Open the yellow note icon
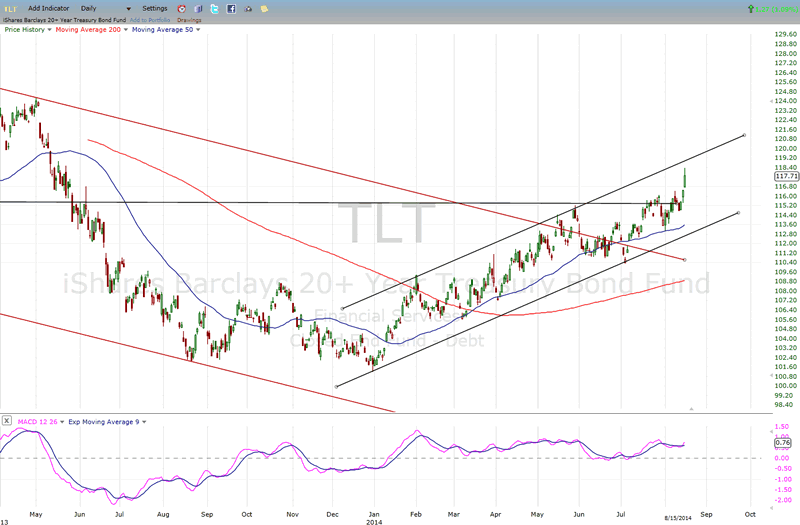 click(264, 8)
